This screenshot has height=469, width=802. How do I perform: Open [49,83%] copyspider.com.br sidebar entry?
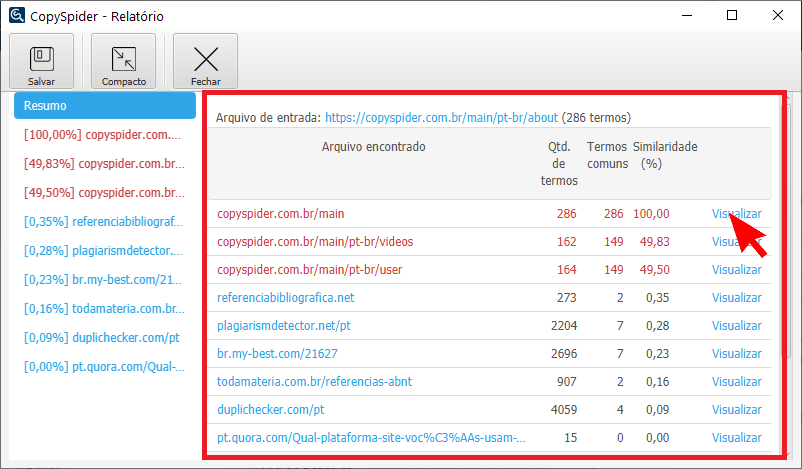[x=104, y=164]
